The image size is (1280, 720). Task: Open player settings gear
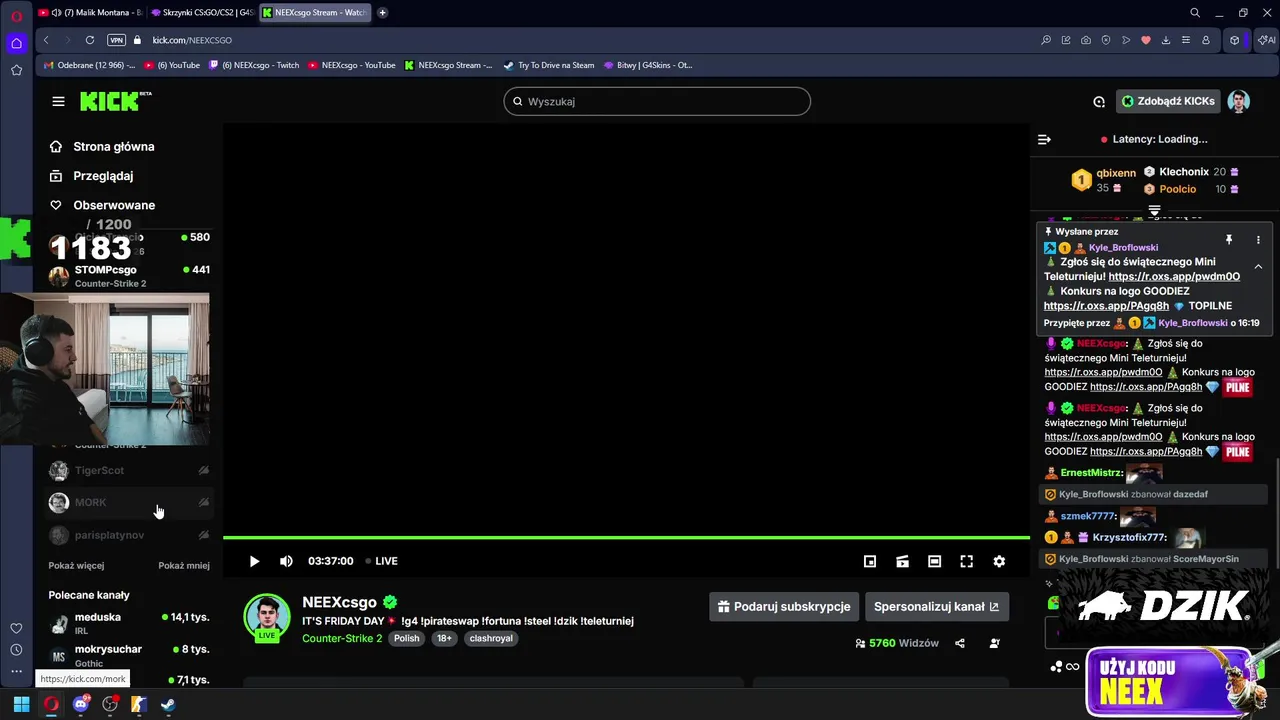click(999, 562)
